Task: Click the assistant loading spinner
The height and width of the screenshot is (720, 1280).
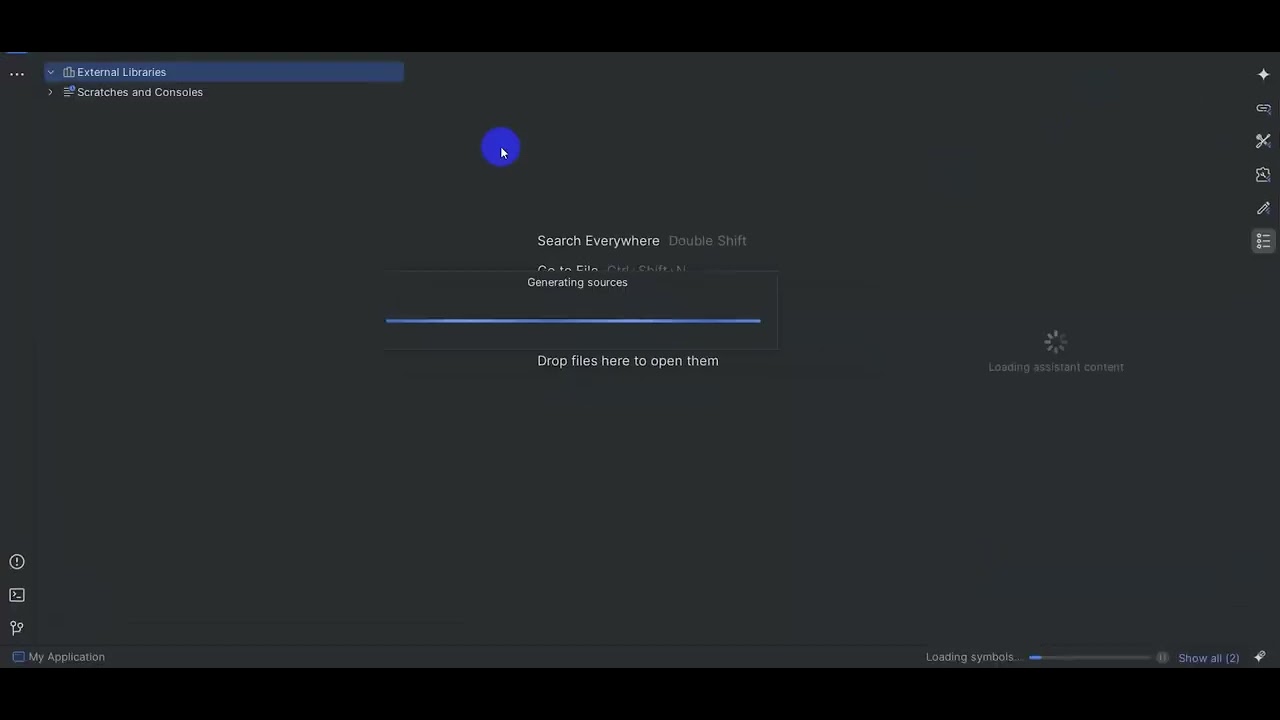Action: (x=1056, y=342)
